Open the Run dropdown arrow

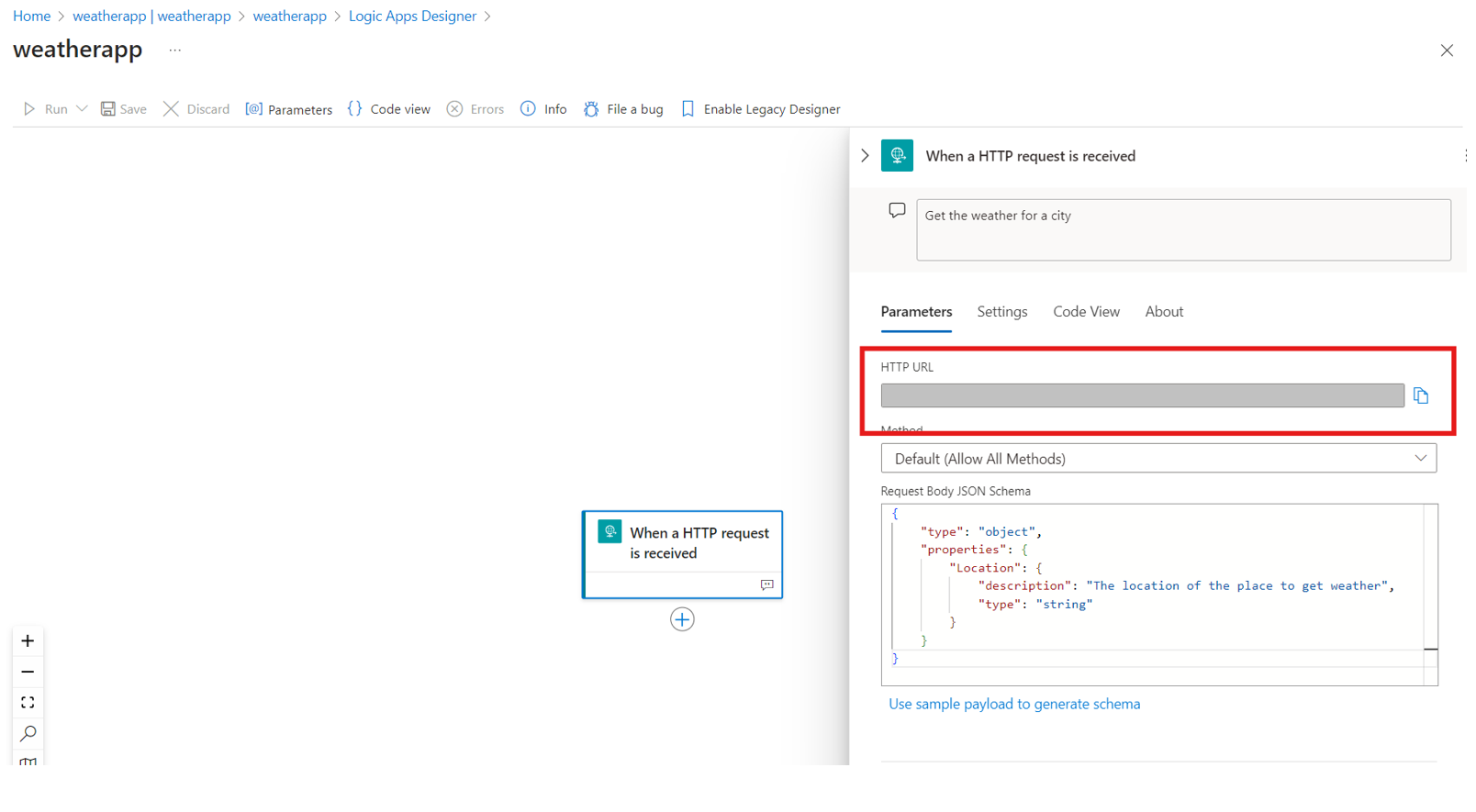point(82,108)
